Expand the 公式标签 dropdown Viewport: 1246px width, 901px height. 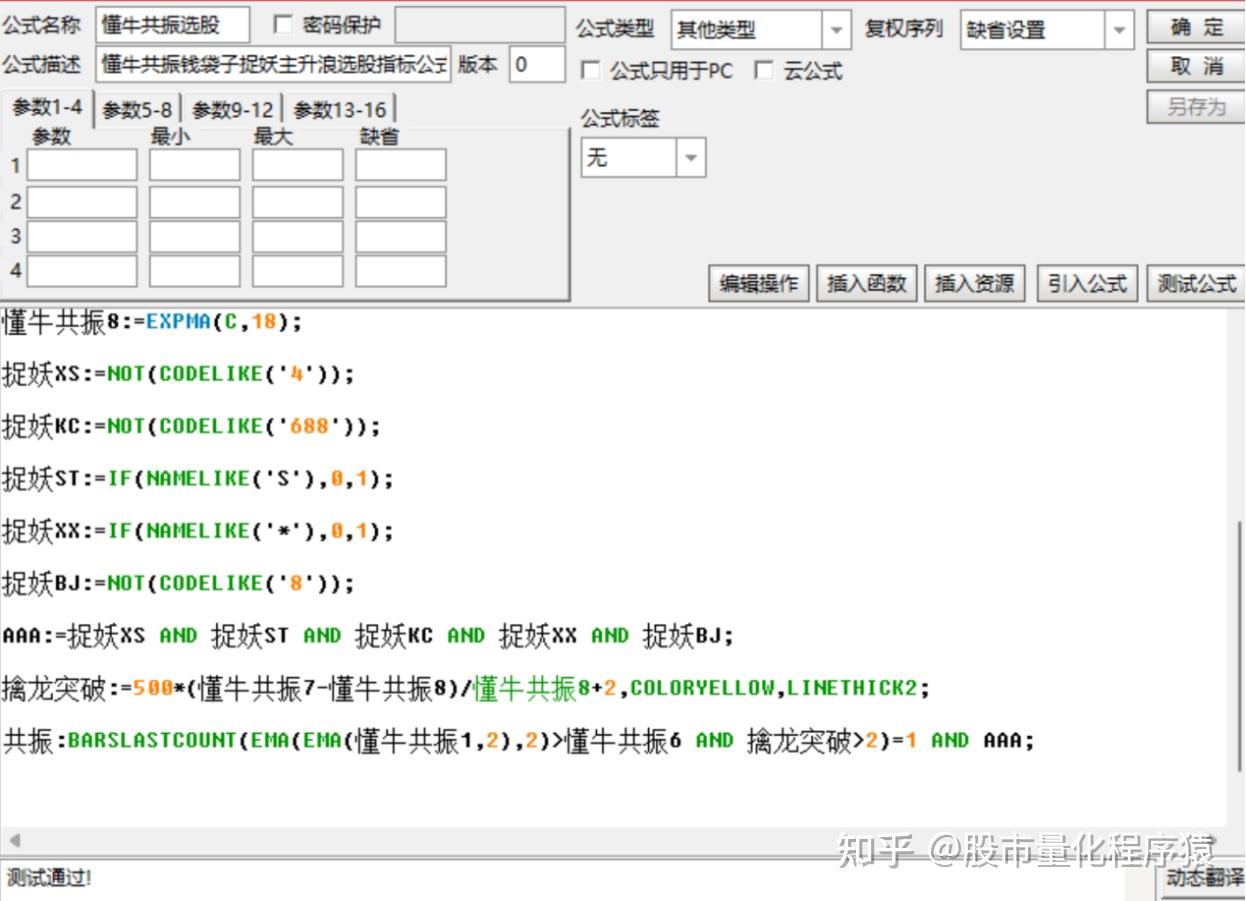coord(691,158)
